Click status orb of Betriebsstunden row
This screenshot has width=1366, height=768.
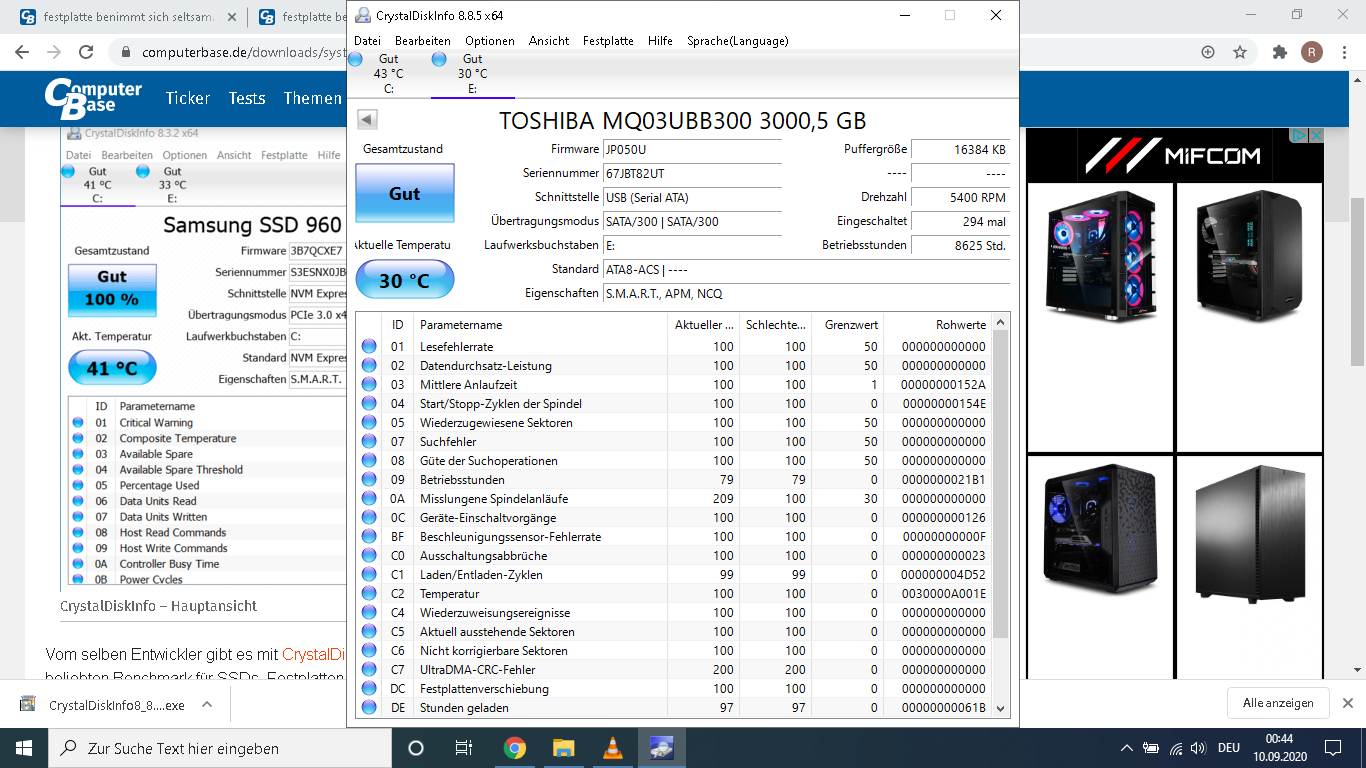pyautogui.click(x=369, y=480)
